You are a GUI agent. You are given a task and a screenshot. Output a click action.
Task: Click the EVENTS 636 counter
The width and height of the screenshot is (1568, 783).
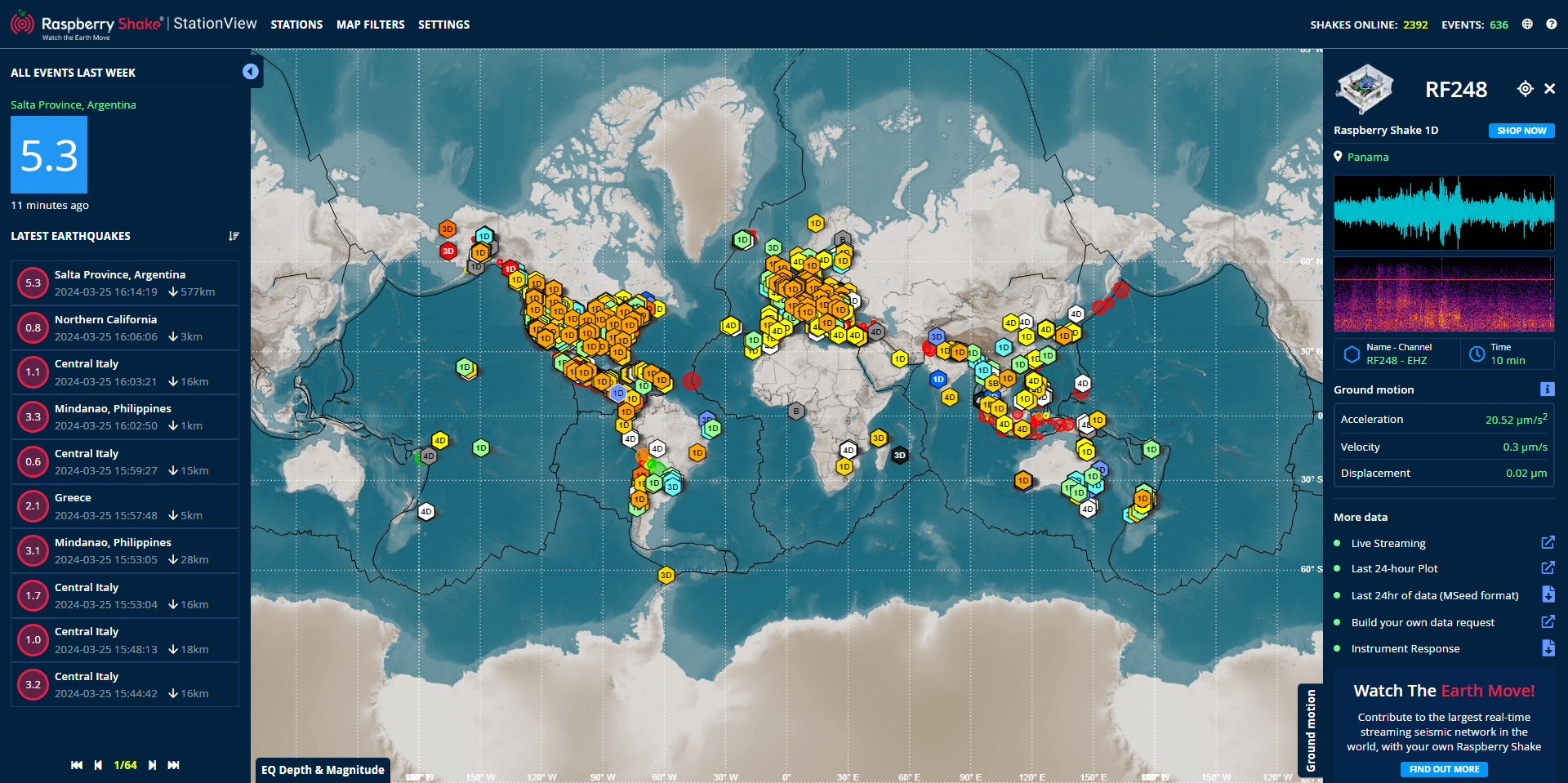coord(1475,24)
